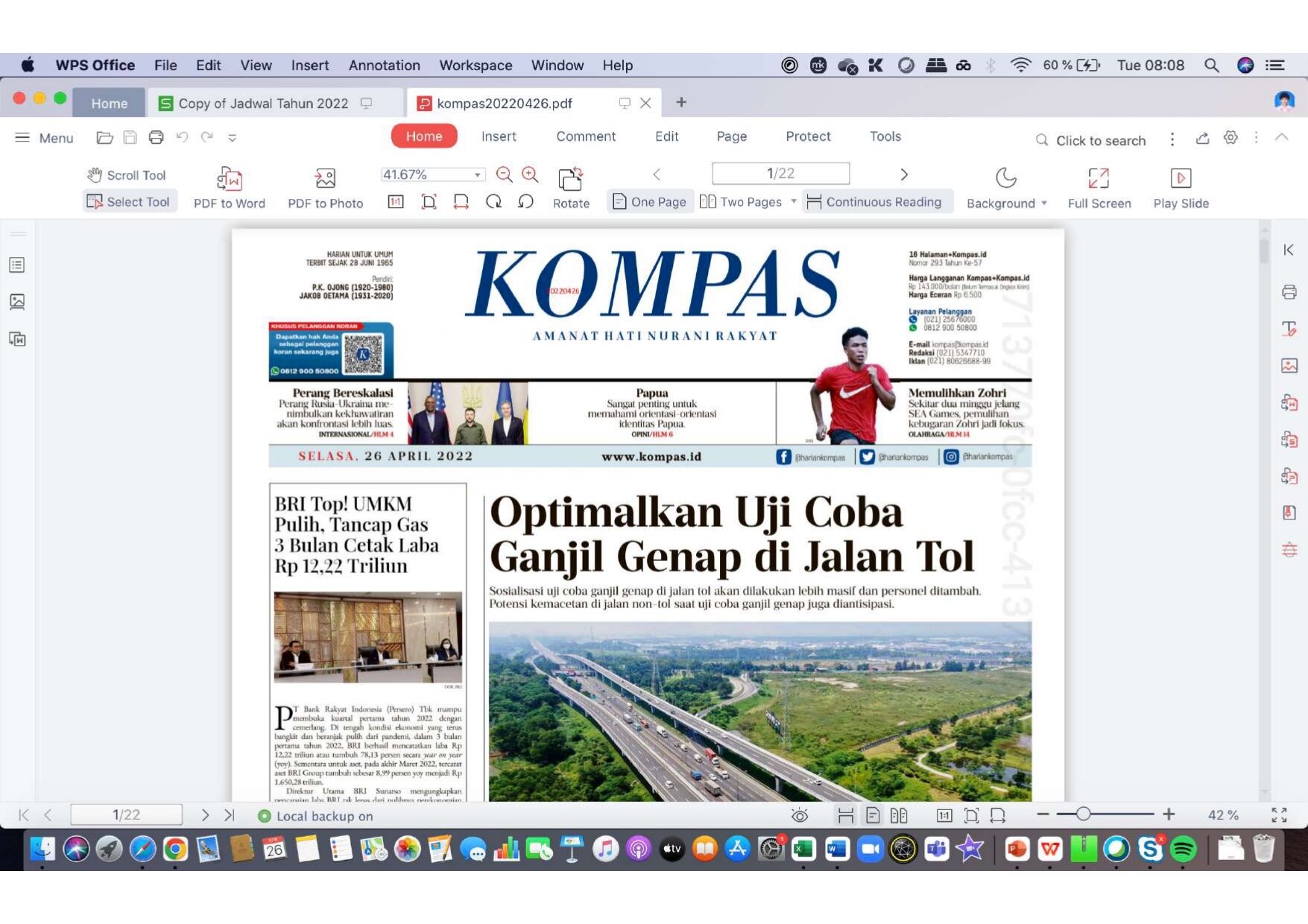
Task: Switch to One Page view
Action: pos(649,202)
